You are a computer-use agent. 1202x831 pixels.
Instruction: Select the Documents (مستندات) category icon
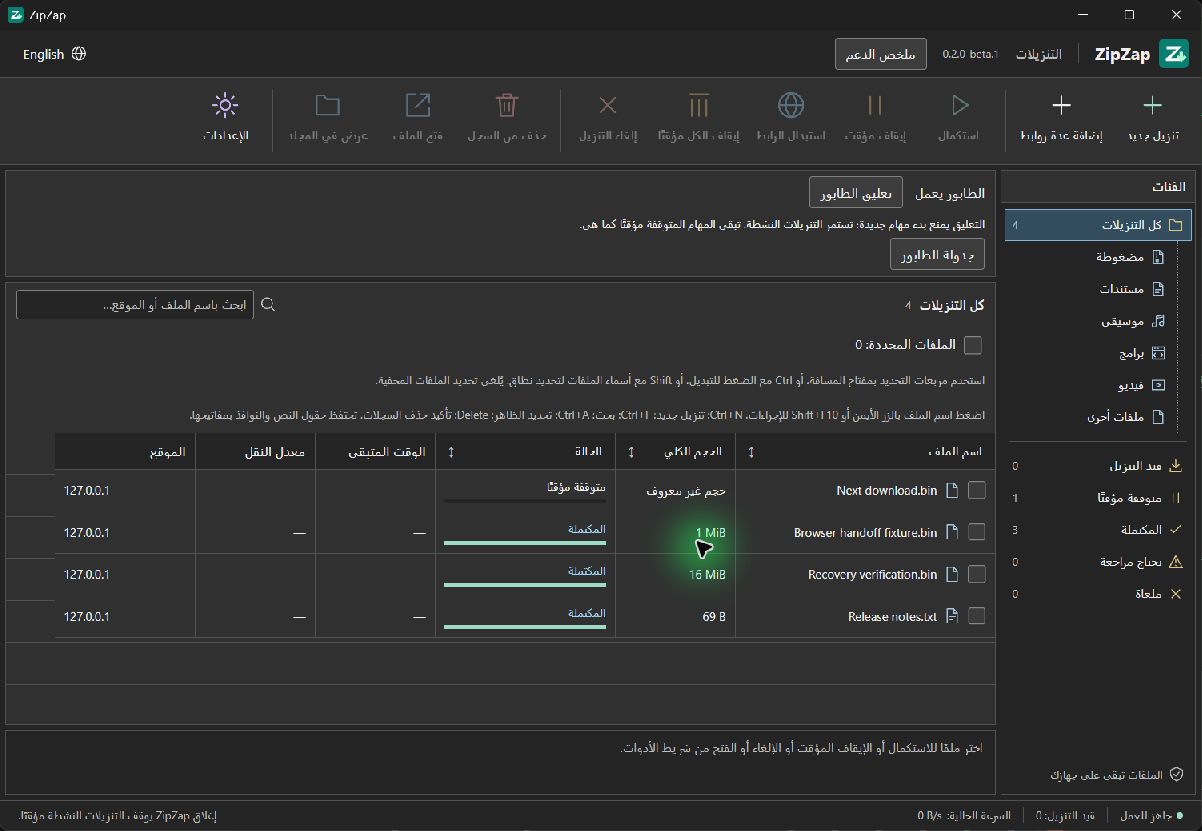1158,289
